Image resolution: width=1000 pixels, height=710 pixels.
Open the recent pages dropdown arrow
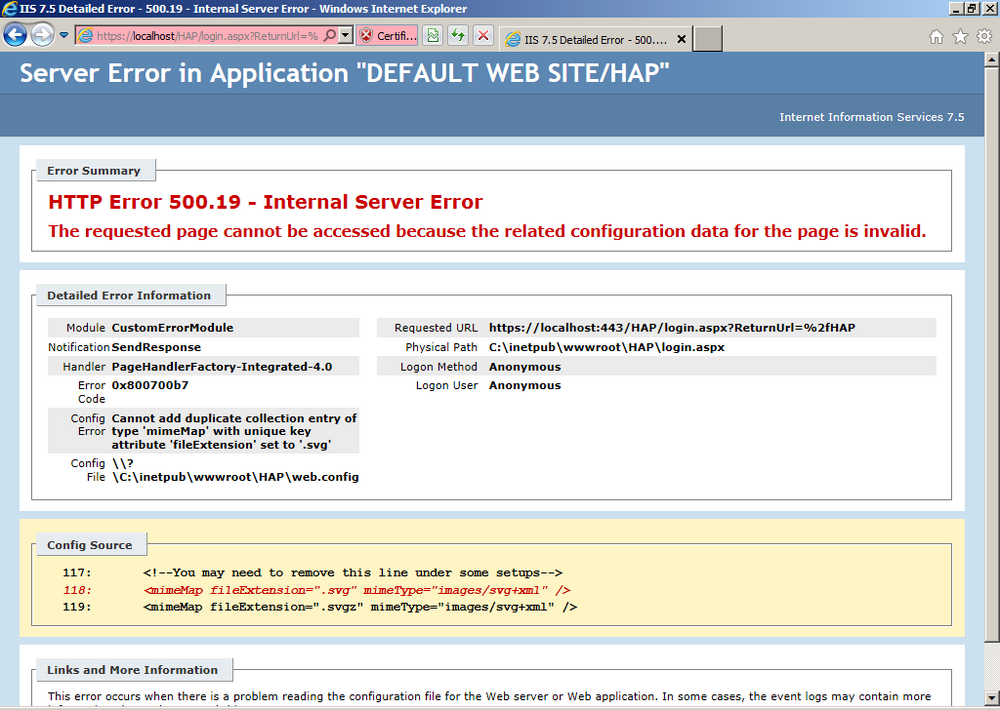pyautogui.click(x=64, y=35)
